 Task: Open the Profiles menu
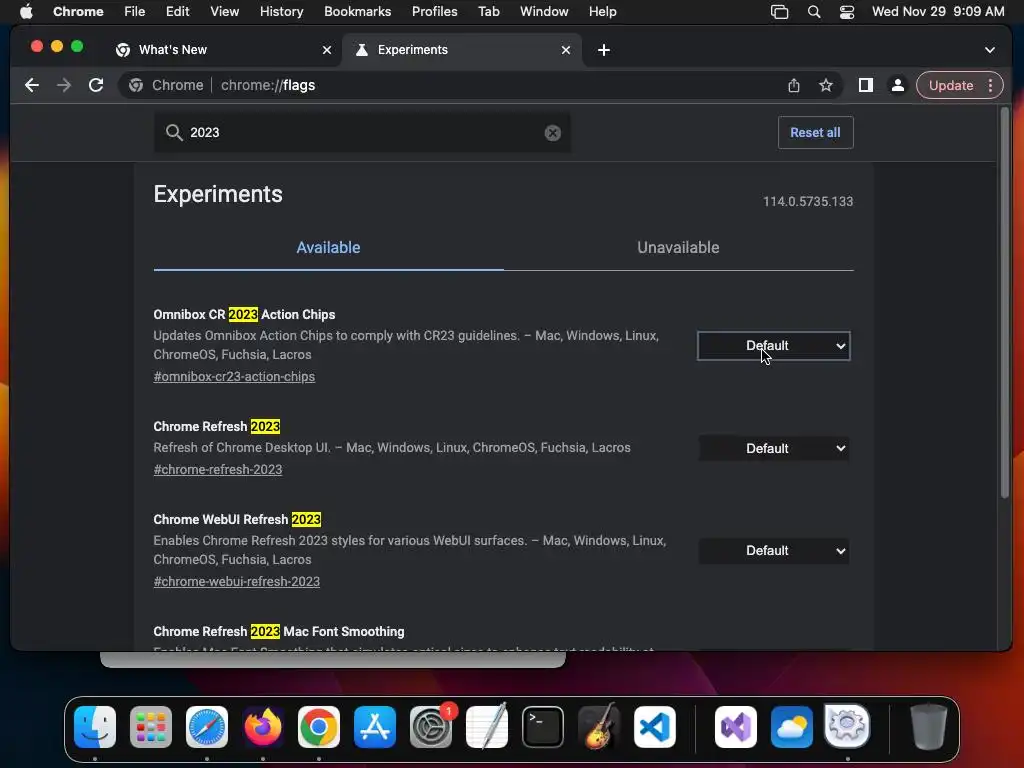click(434, 12)
